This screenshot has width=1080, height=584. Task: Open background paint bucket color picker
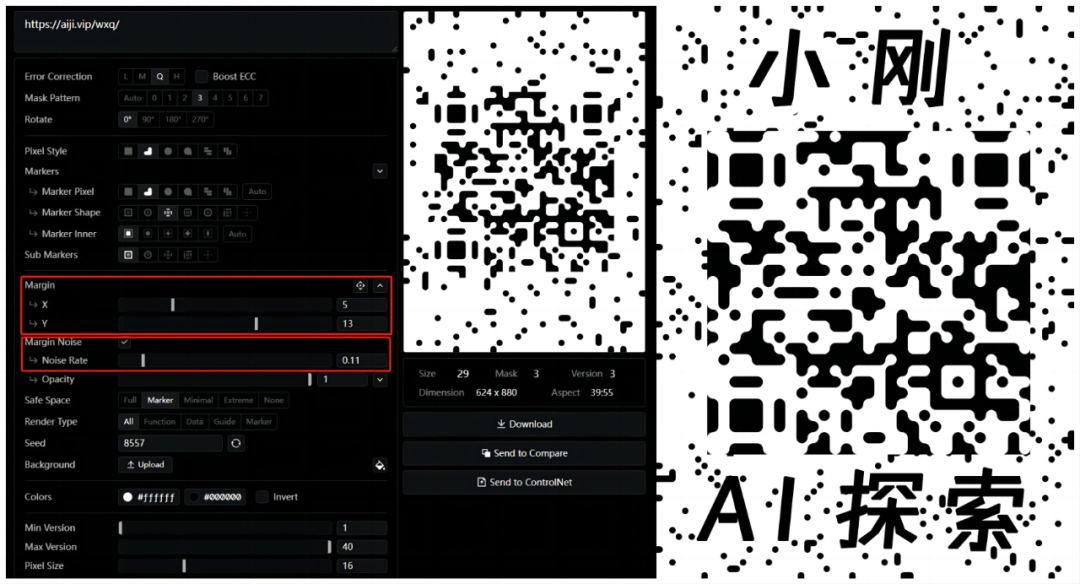(x=380, y=466)
